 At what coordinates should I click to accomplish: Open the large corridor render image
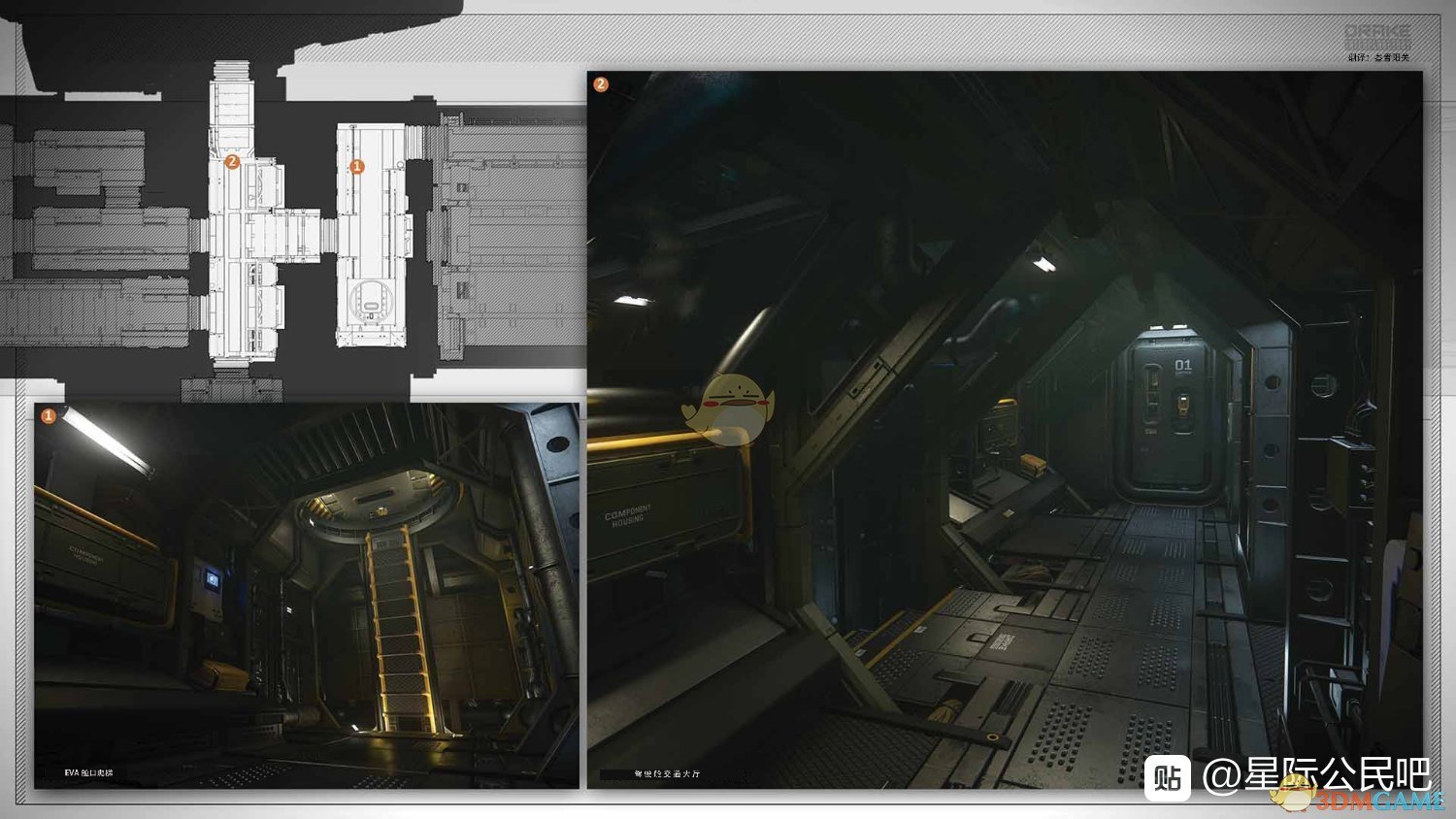click(x=1005, y=429)
